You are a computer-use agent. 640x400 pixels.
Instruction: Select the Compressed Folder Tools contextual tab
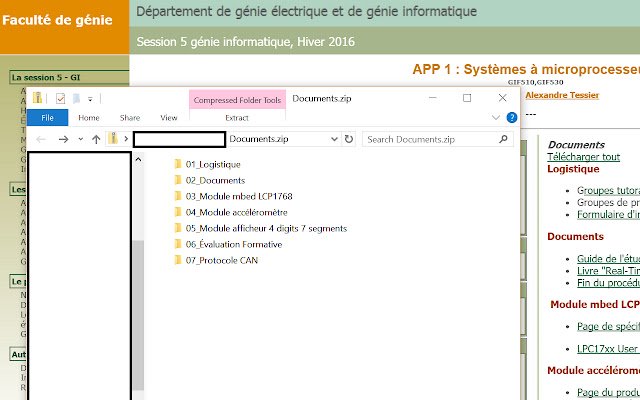(x=237, y=100)
